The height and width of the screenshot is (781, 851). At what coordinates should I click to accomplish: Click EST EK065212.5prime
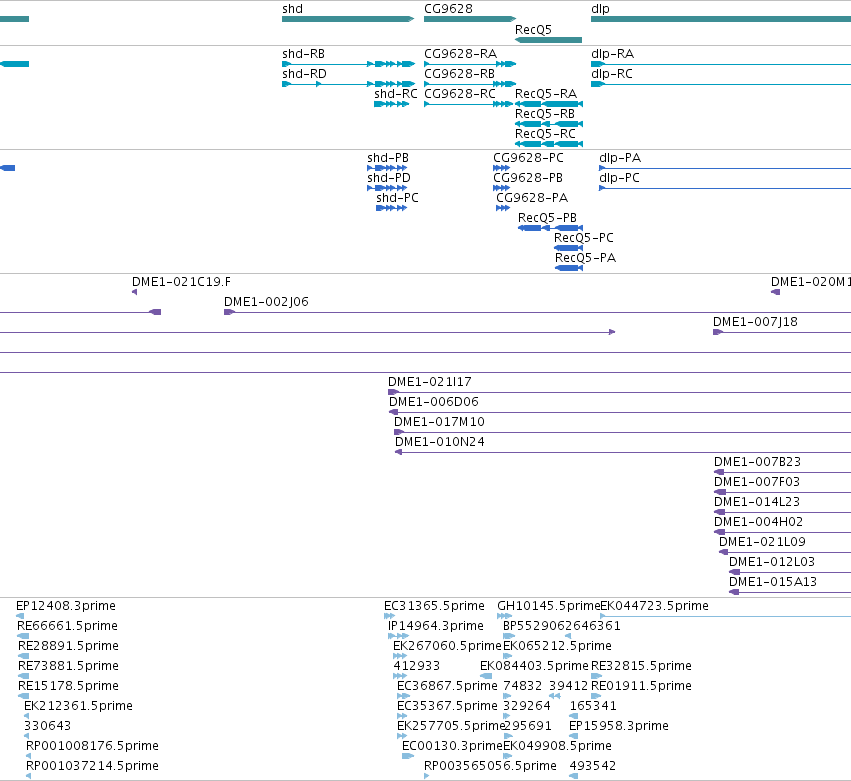point(509,656)
